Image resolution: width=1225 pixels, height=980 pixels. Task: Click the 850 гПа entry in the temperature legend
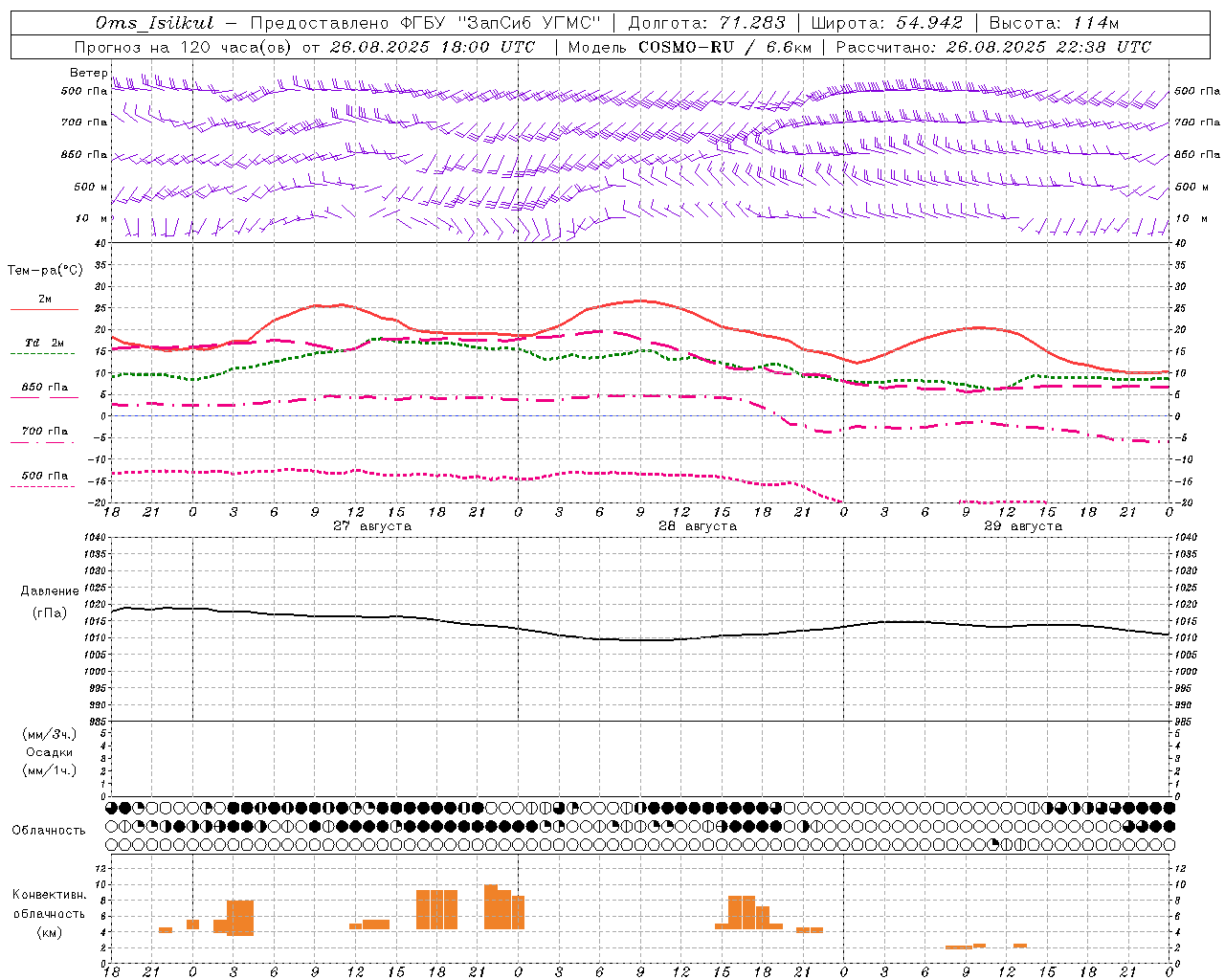tap(45, 388)
